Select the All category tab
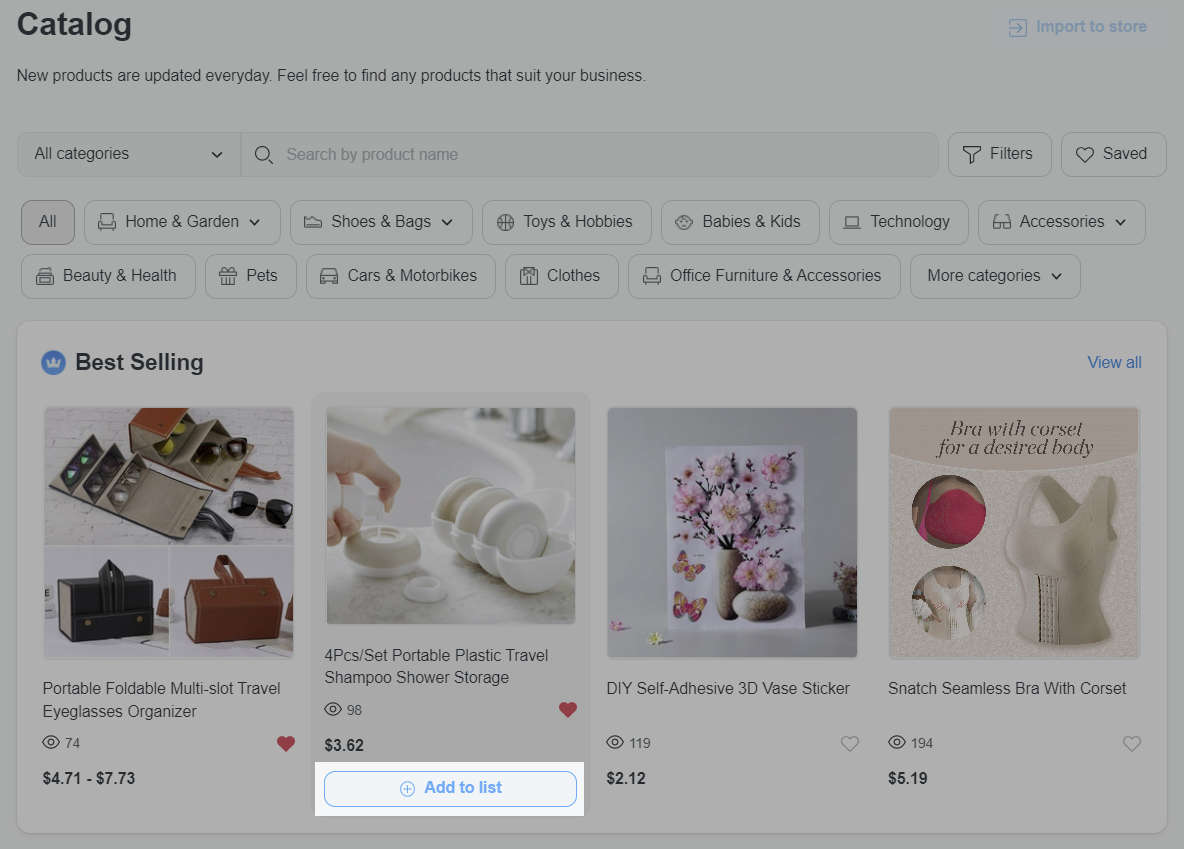The height and width of the screenshot is (849, 1184). [48, 222]
